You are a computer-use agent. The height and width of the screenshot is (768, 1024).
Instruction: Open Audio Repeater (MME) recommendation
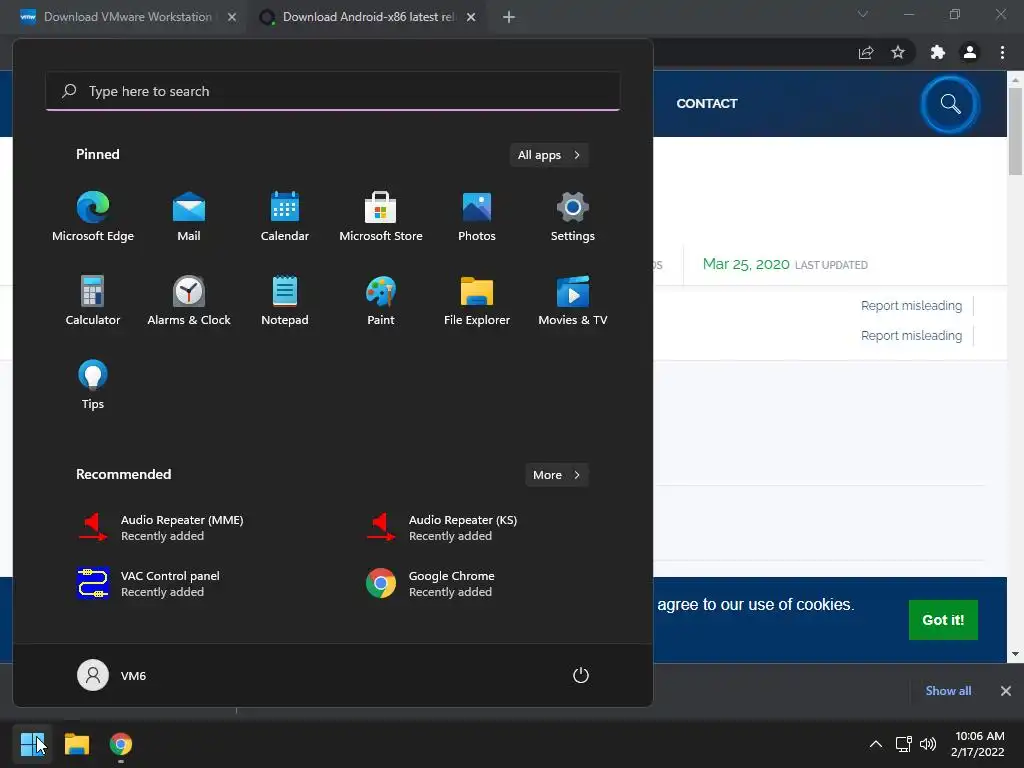161,528
